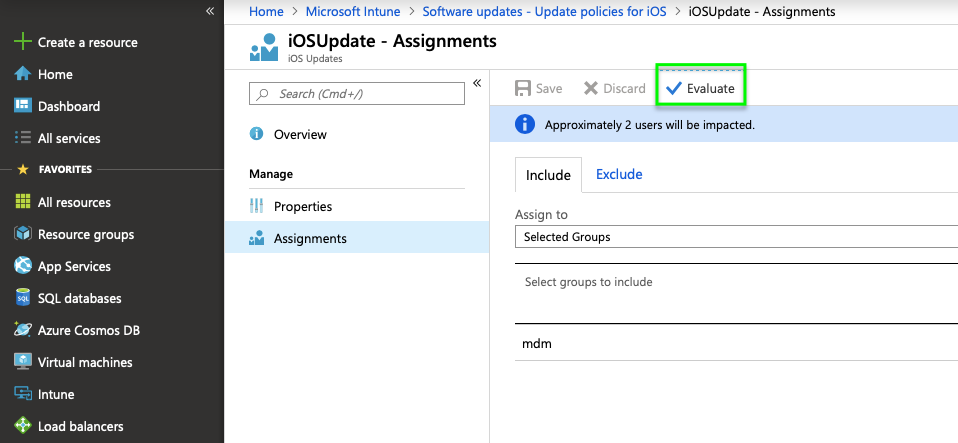This screenshot has width=958, height=443.
Task: Click the Discard X icon
Action: point(591,89)
